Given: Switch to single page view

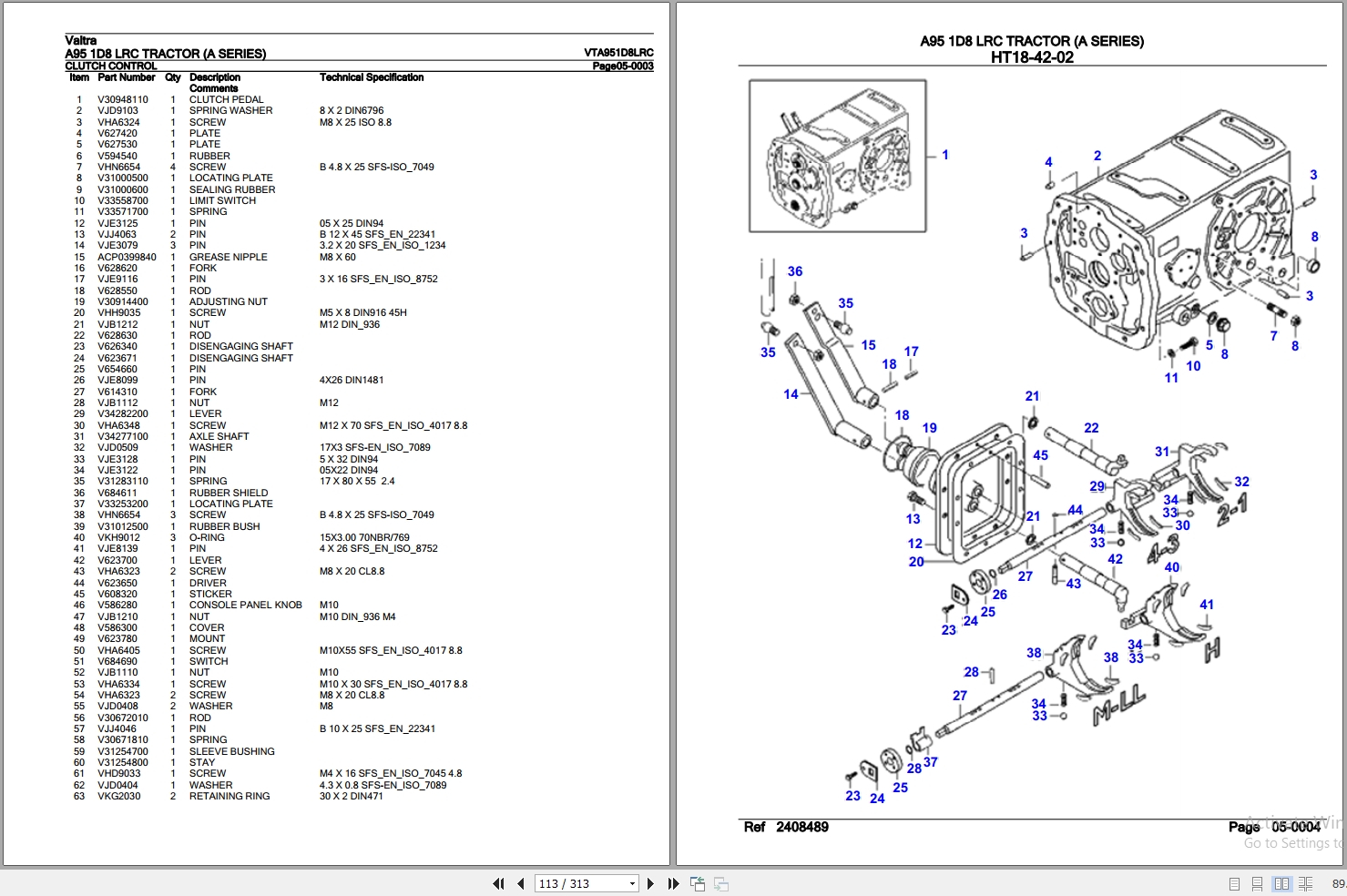Looking at the screenshot, I should click(x=1234, y=883).
